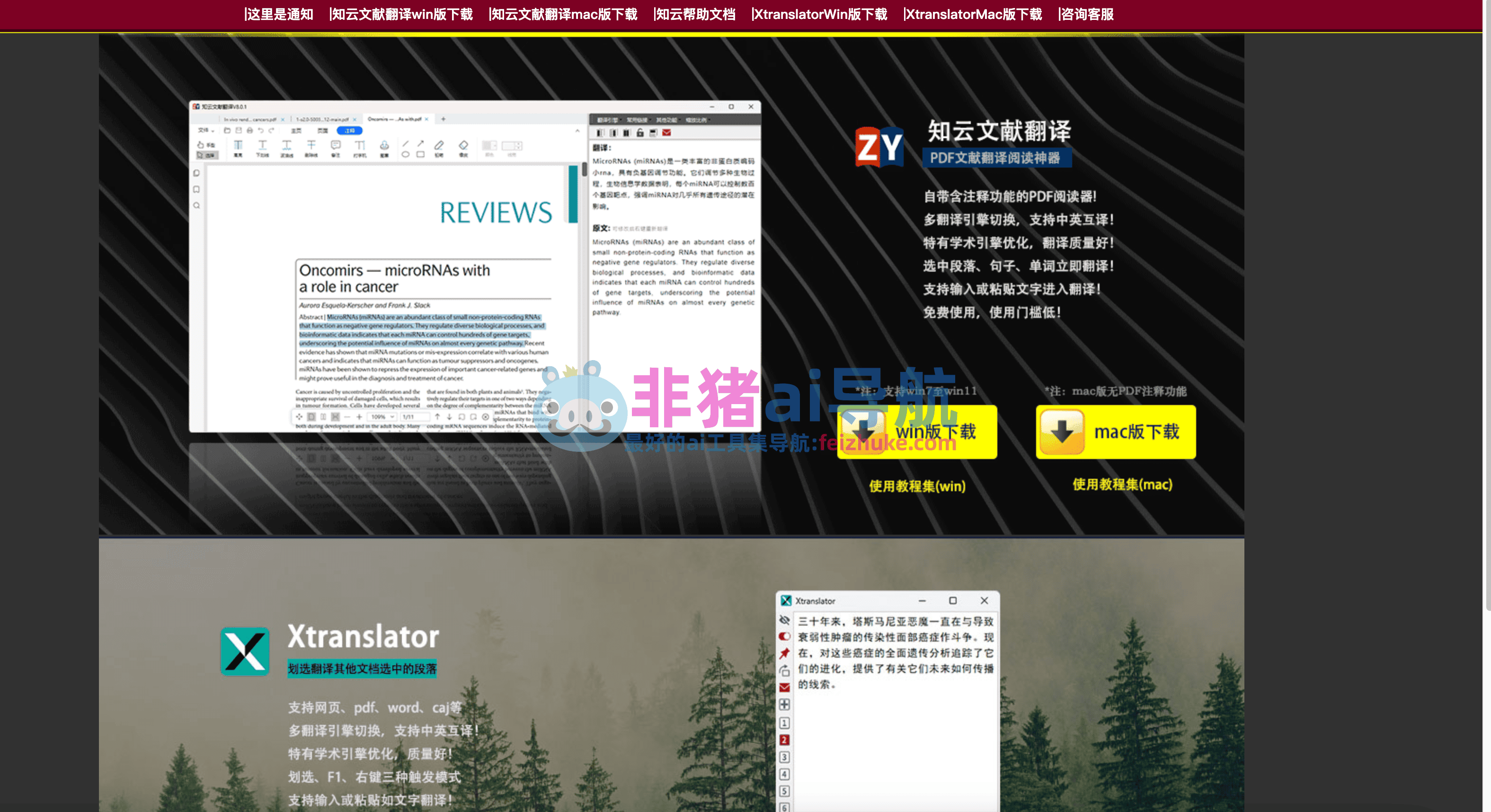Add a new tab with the plus button
The width and height of the screenshot is (1491, 812).
444,119
